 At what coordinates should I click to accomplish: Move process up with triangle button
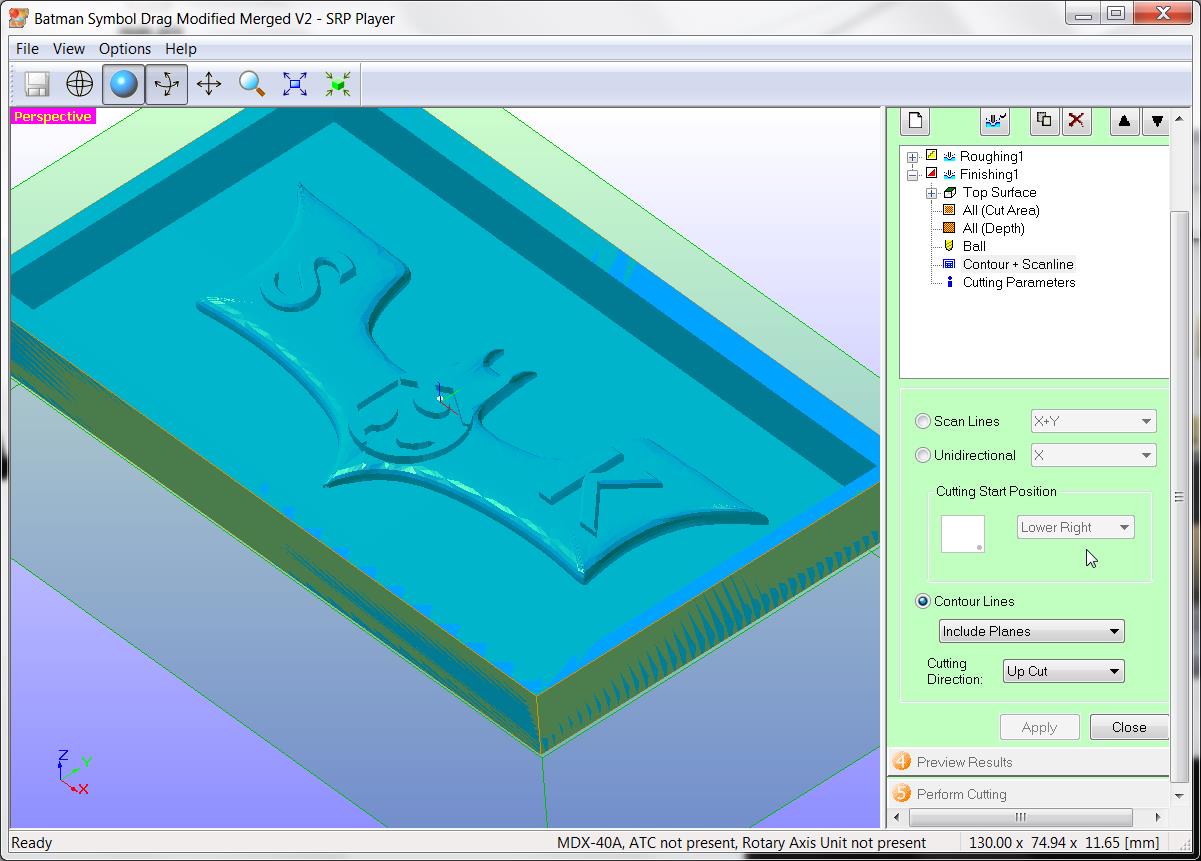pyautogui.click(x=1124, y=121)
